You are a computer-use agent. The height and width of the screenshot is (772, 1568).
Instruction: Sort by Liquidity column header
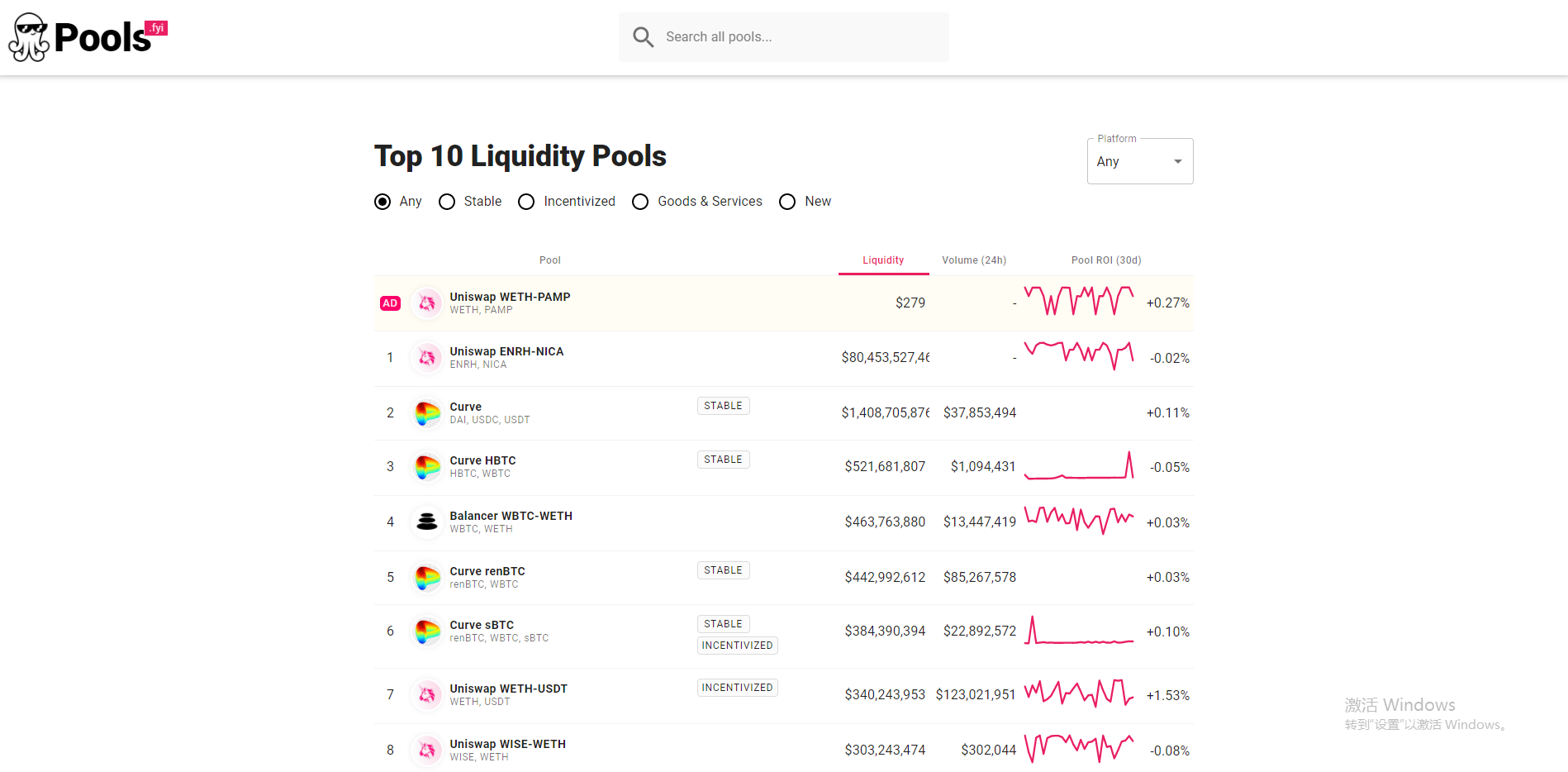pos(883,260)
